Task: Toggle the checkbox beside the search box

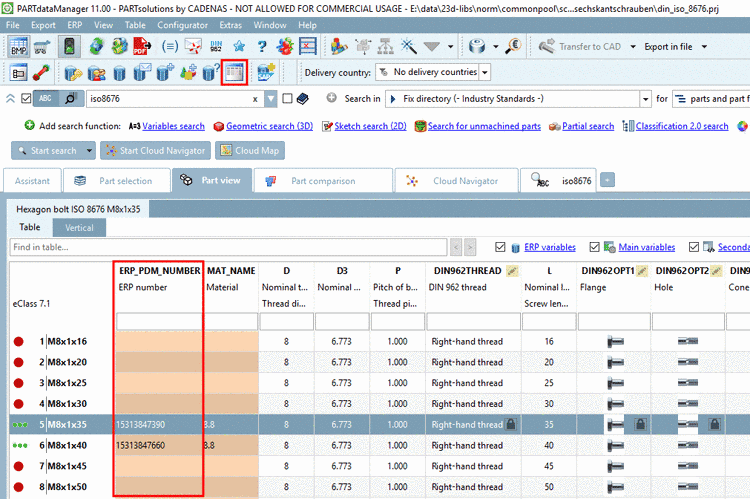Action: [x=288, y=99]
